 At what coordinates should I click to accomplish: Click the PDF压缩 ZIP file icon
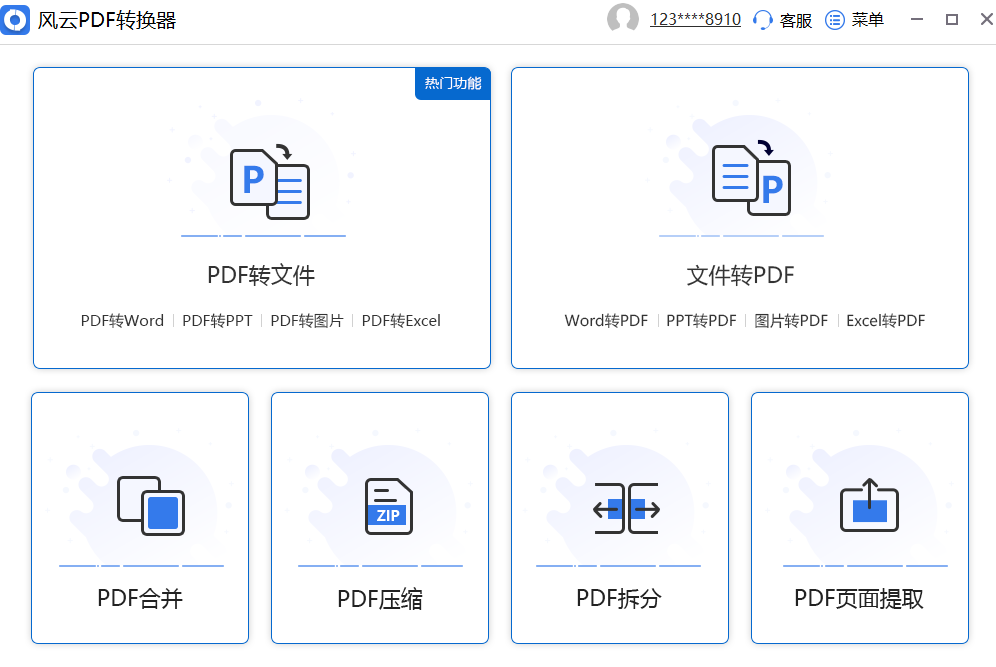pyautogui.click(x=389, y=506)
